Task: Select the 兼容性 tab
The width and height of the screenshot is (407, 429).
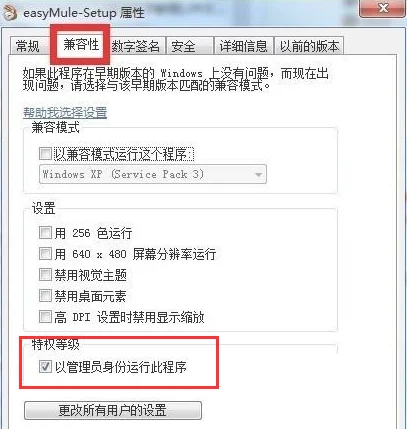Action: pyautogui.click(x=81, y=44)
